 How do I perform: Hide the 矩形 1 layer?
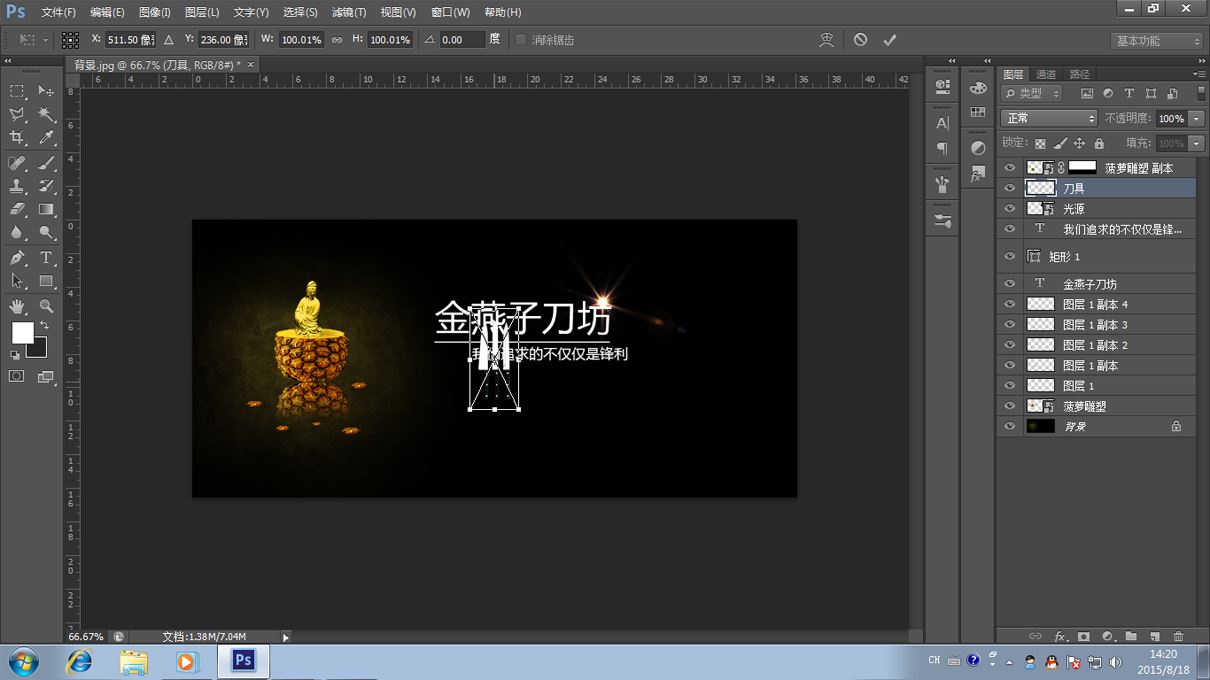[1009, 257]
